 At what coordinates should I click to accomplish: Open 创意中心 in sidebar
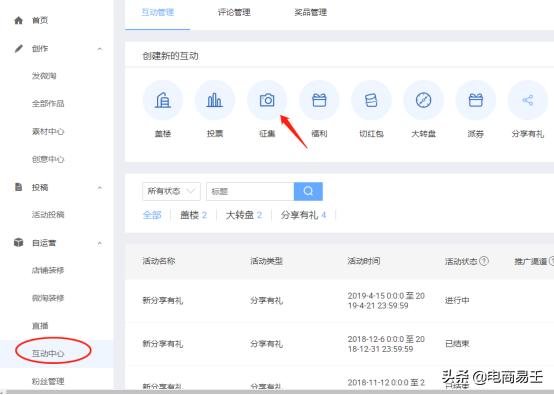[x=48, y=159]
